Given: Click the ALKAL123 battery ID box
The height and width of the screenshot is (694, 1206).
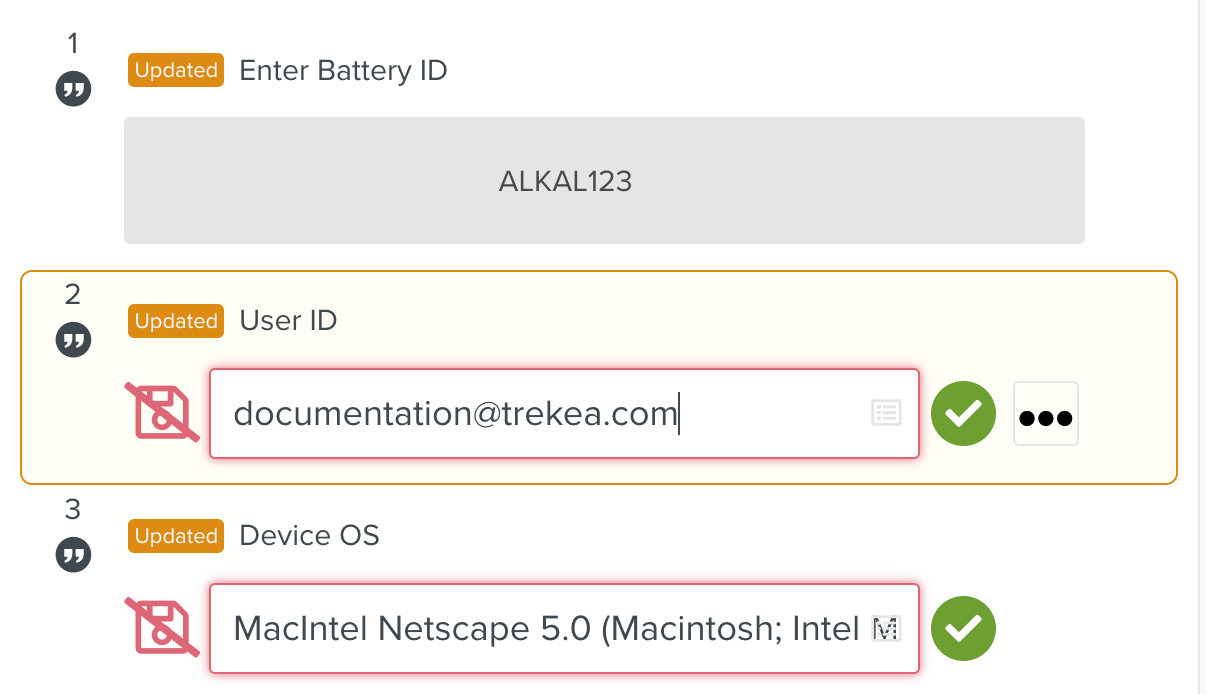Looking at the screenshot, I should click(x=604, y=181).
